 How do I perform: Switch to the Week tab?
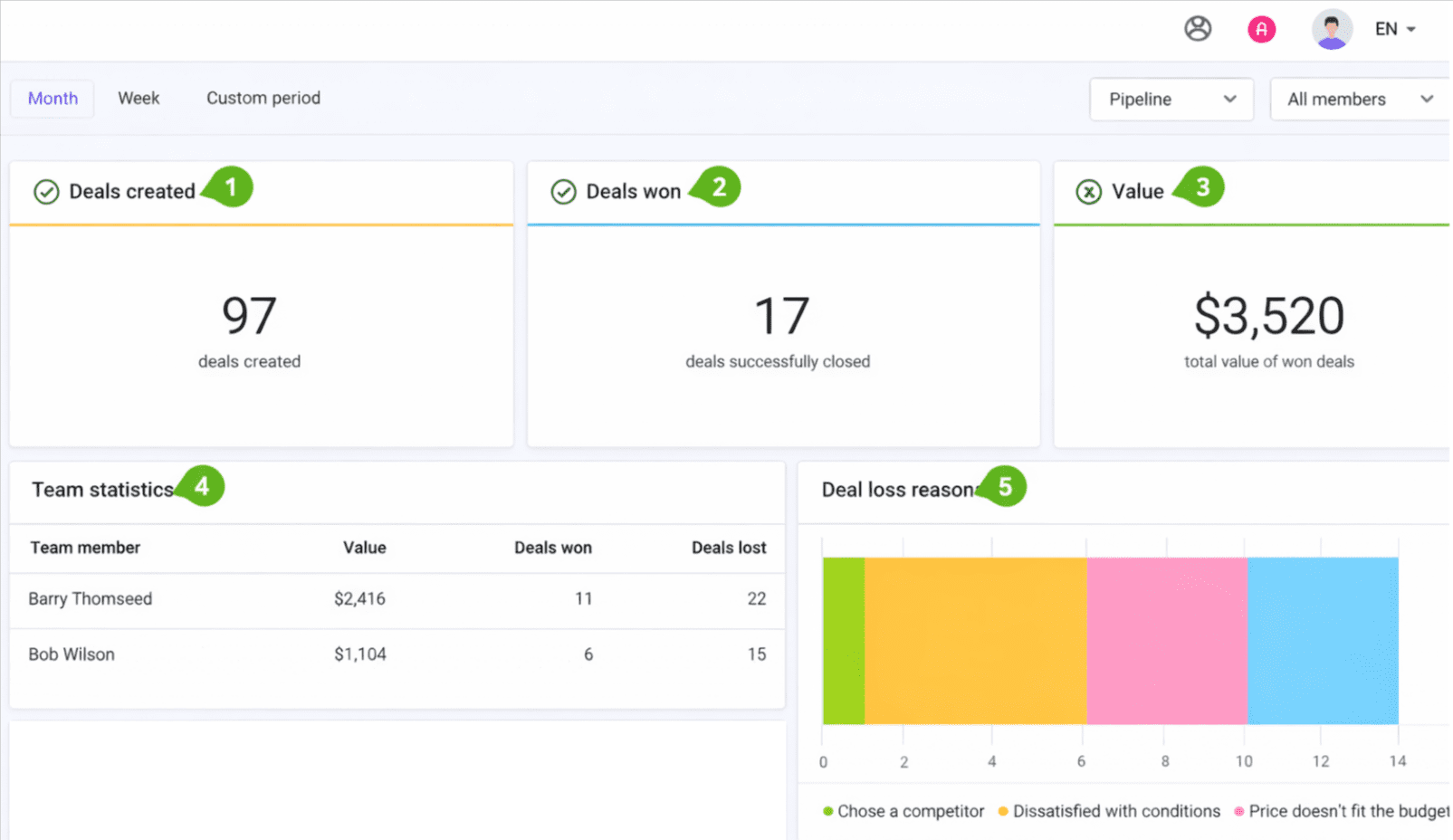point(139,98)
